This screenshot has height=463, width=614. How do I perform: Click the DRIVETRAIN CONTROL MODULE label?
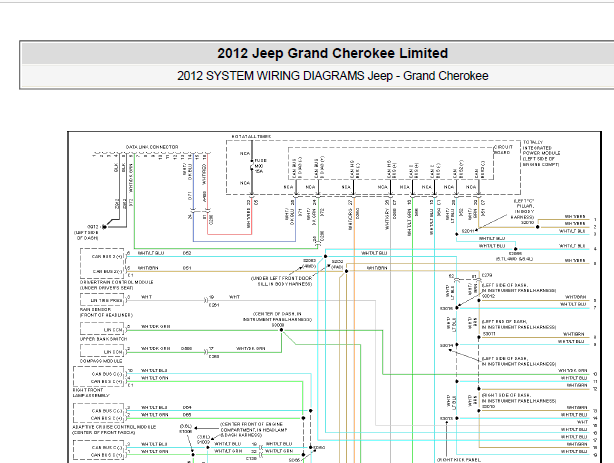pos(117,282)
